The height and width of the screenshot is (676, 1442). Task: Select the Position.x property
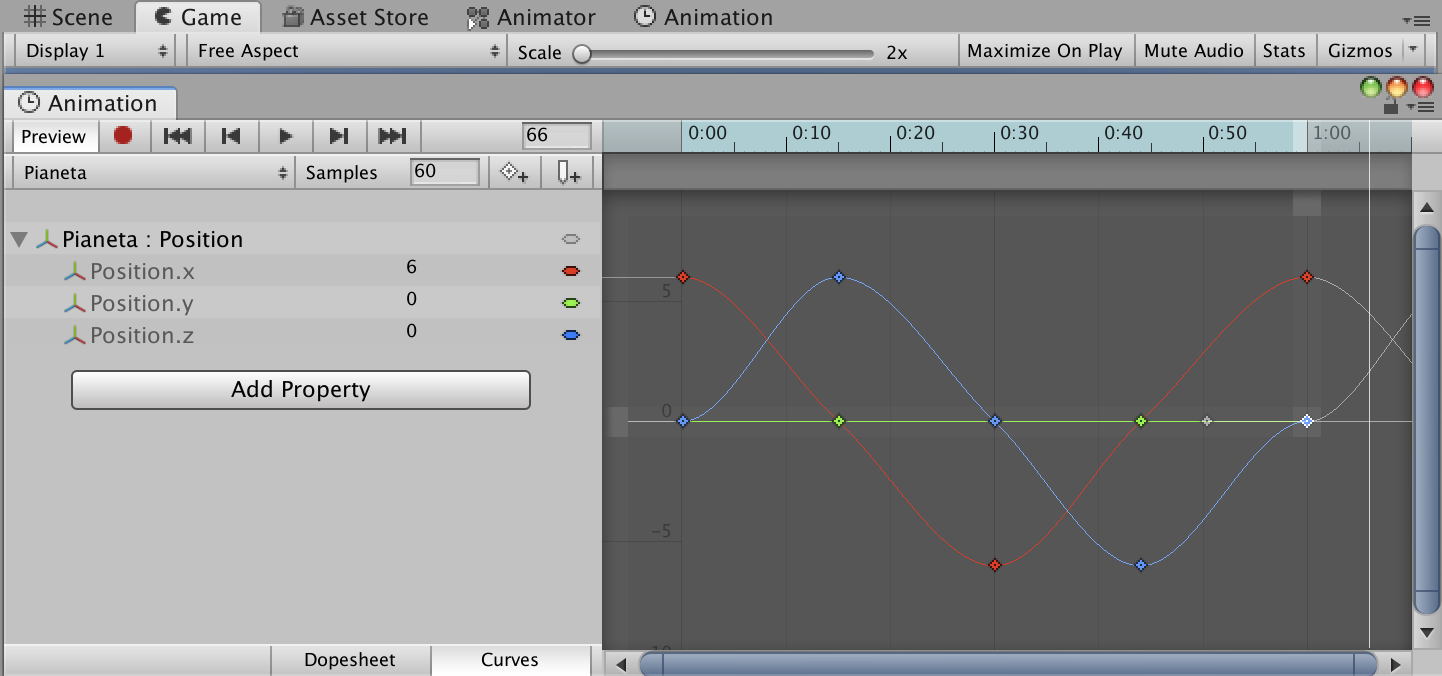tap(300, 271)
